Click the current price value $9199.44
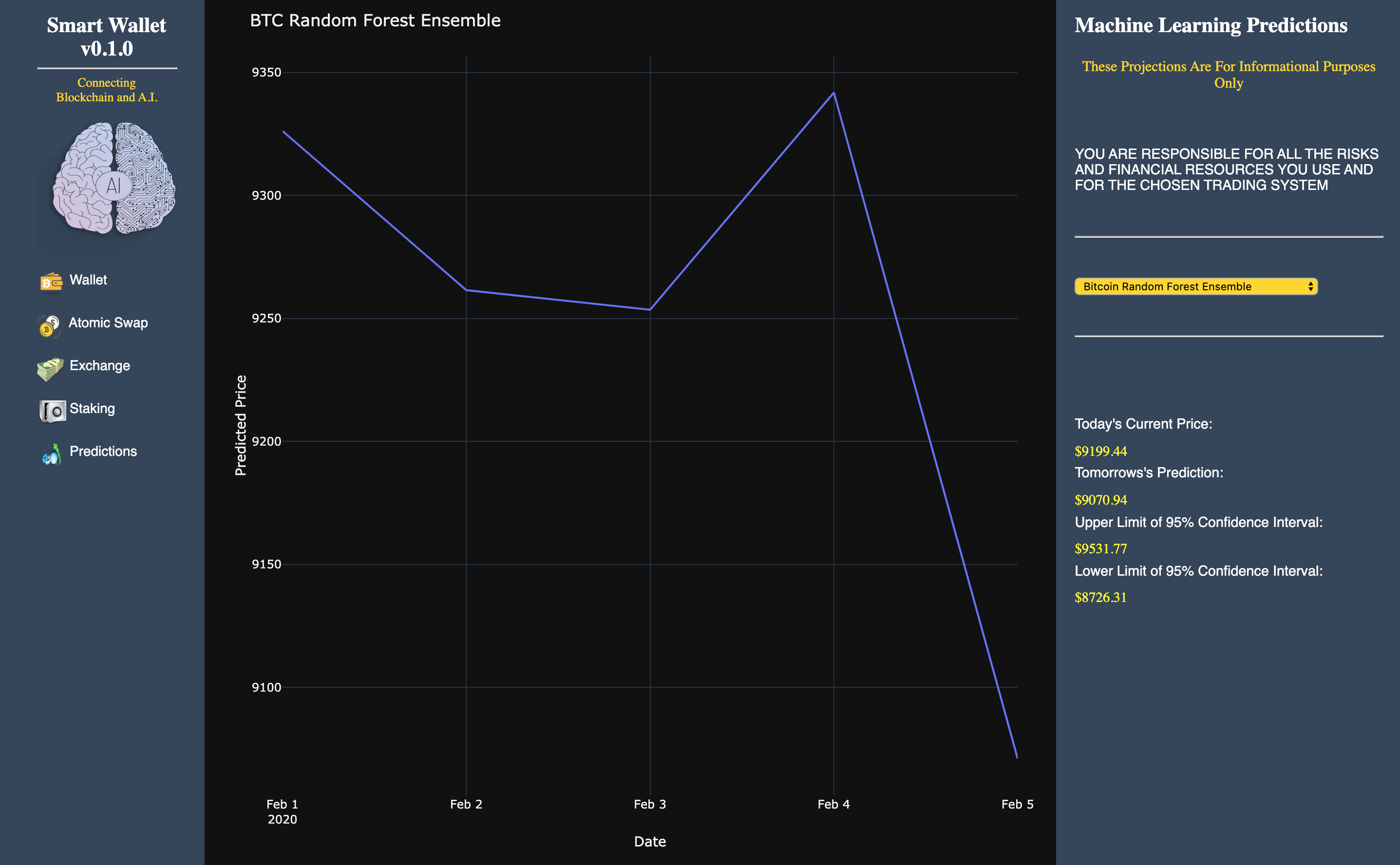This screenshot has height=865, width=1400. tap(1100, 451)
